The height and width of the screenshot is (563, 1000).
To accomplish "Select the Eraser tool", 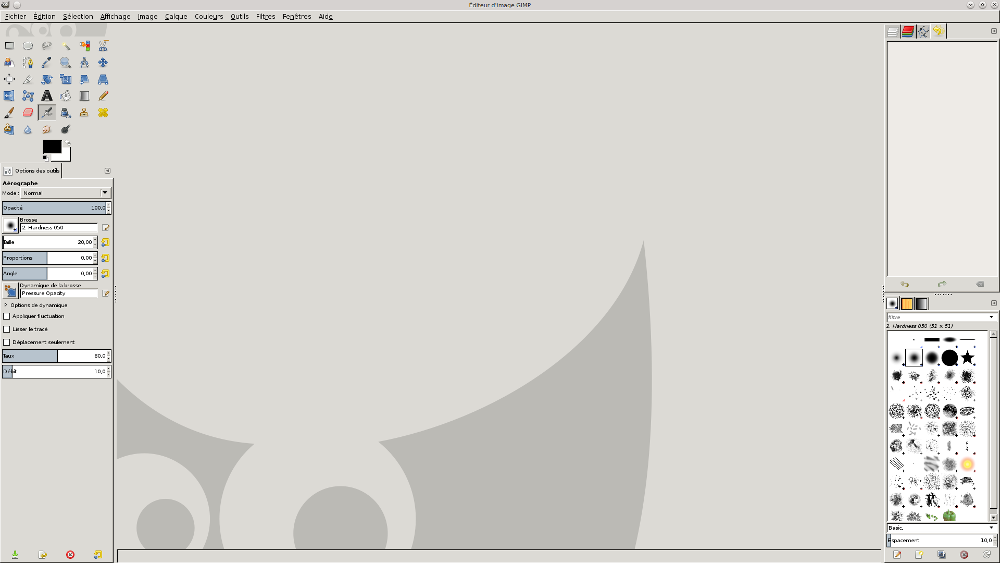I will pyautogui.click(x=28, y=112).
